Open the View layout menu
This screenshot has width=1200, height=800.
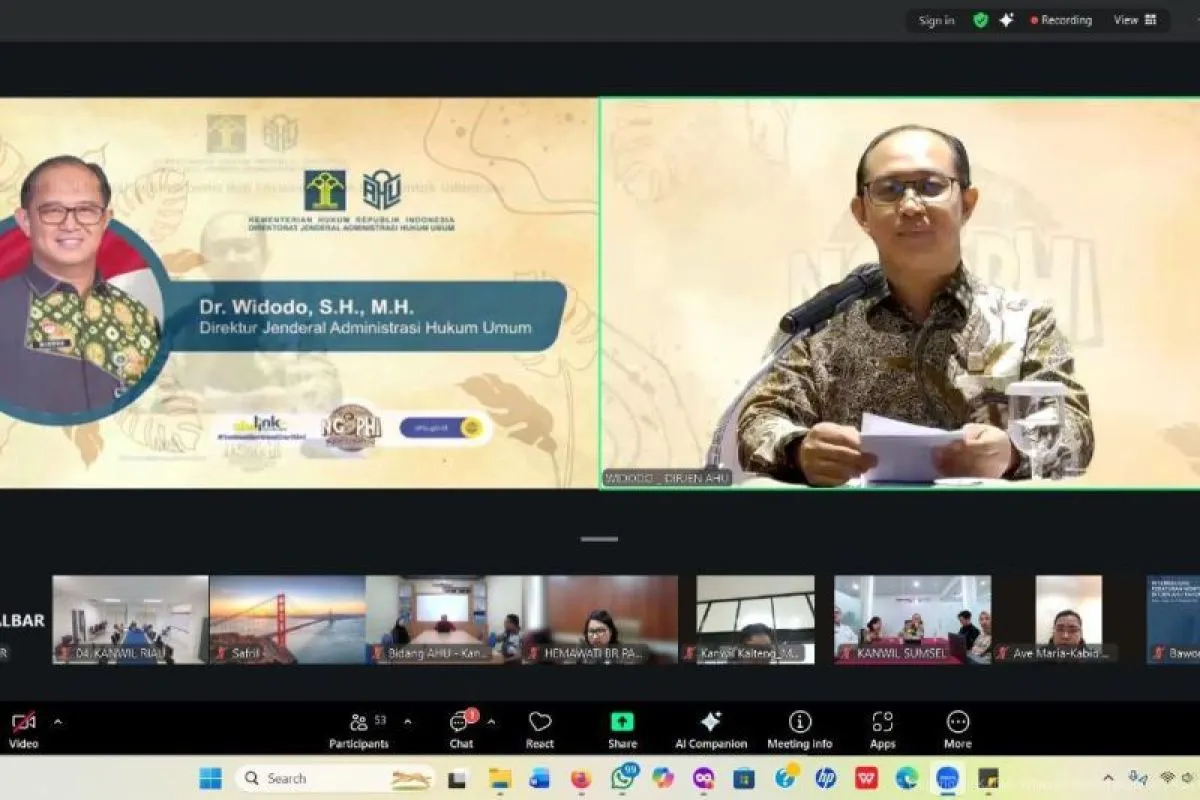(x=1135, y=20)
